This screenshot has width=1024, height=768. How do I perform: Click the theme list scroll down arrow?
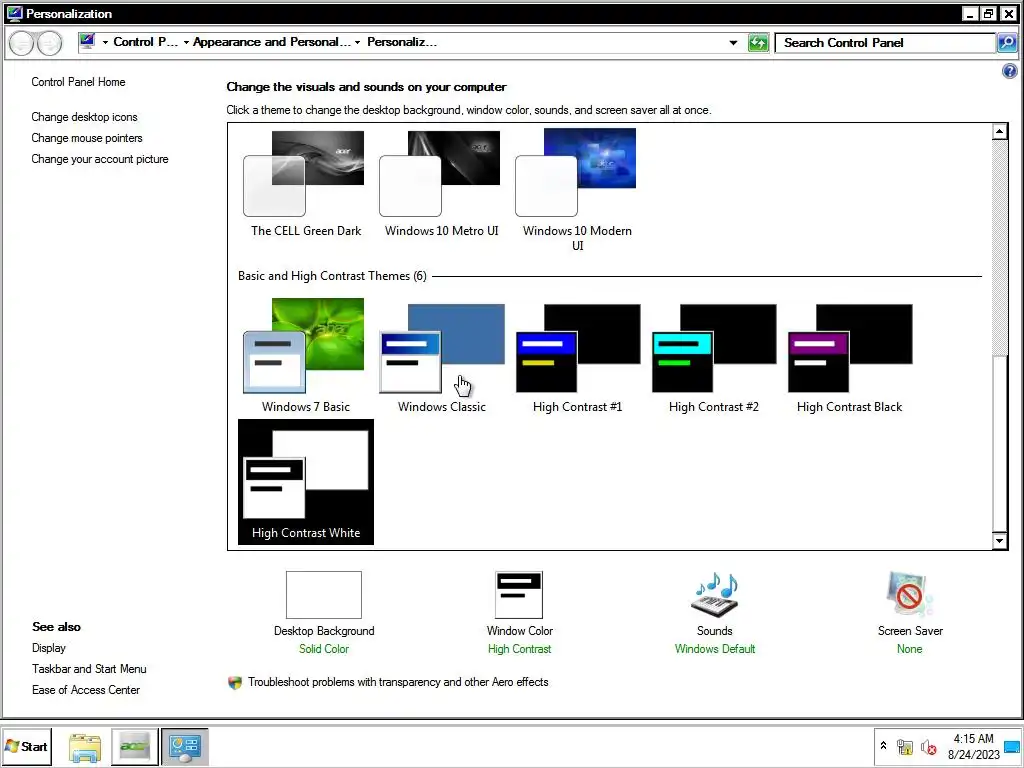click(999, 541)
